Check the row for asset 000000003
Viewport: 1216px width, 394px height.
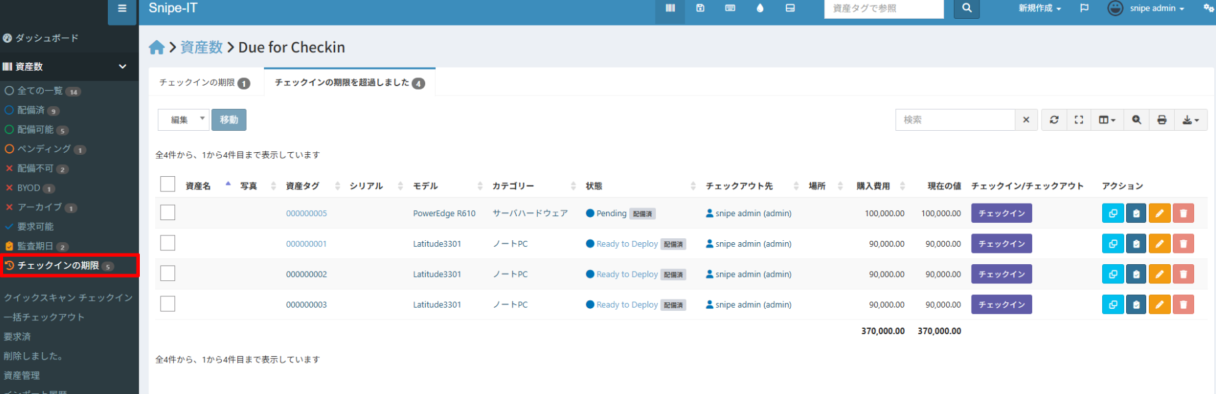168,303
